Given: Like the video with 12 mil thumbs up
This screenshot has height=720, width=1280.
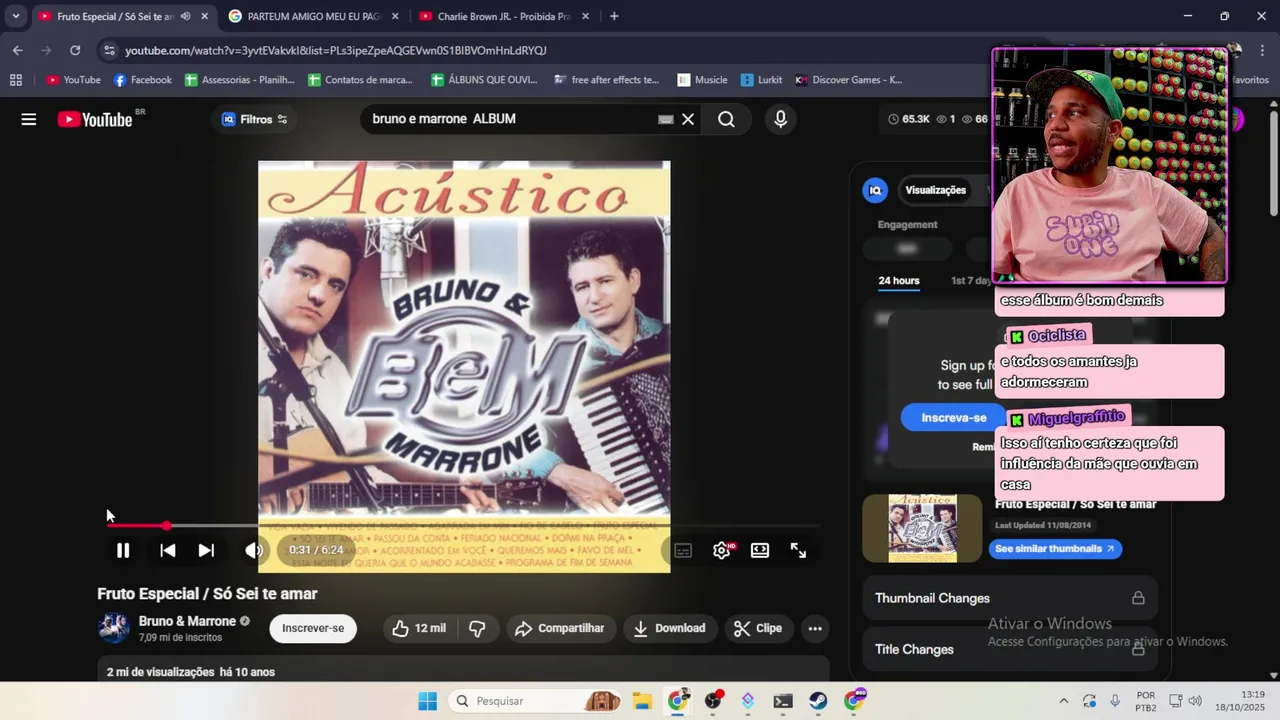Looking at the screenshot, I should (x=420, y=628).
